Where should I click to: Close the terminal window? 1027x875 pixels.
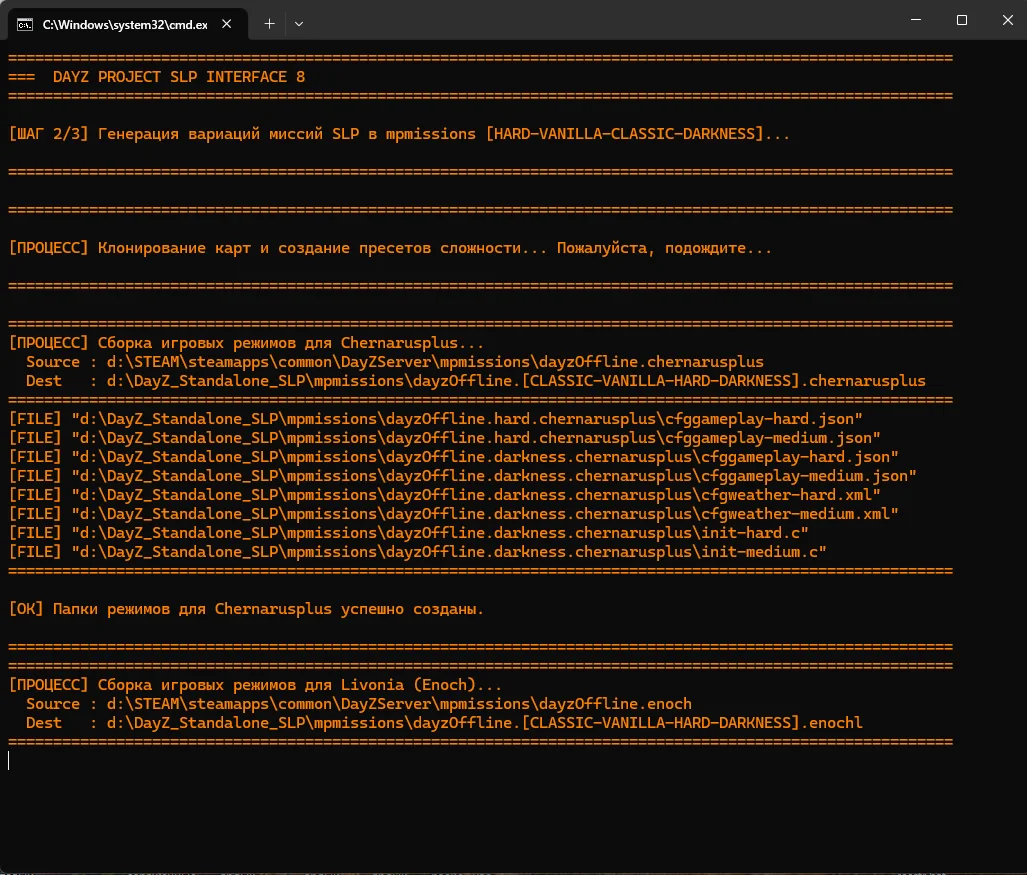[1007, 20]
